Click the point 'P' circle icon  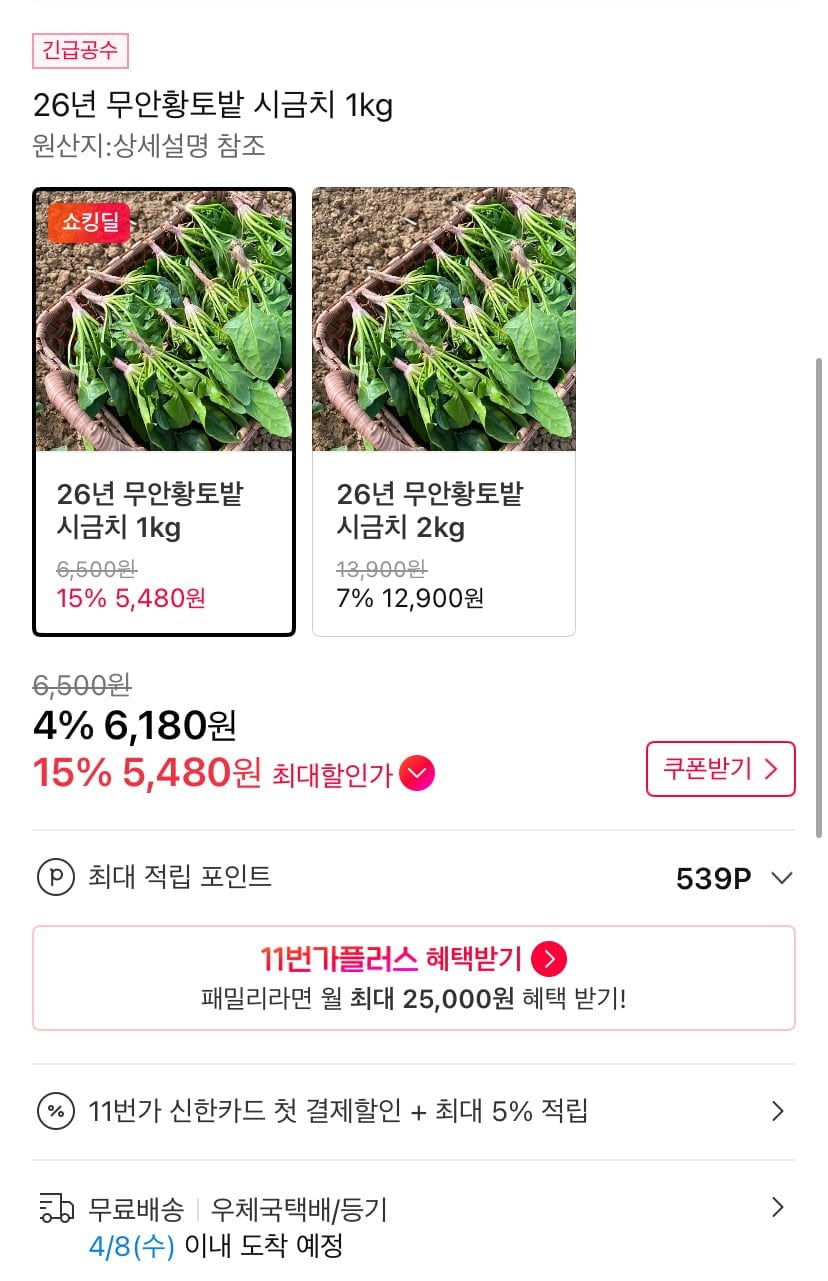coord(55,878)
